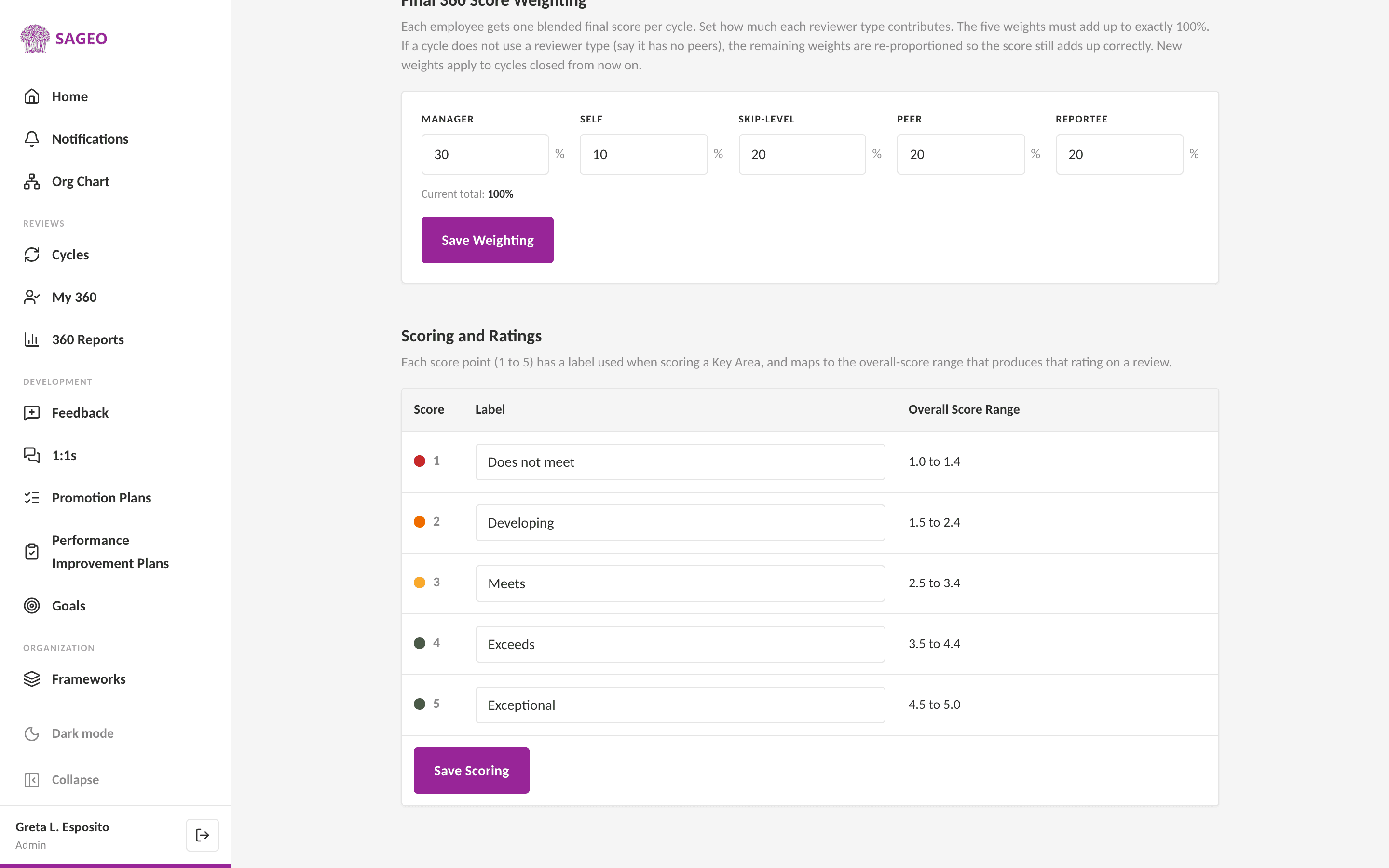
Task: Click the Collapse sidebar panel icon
Action: [x=31, y=780]
